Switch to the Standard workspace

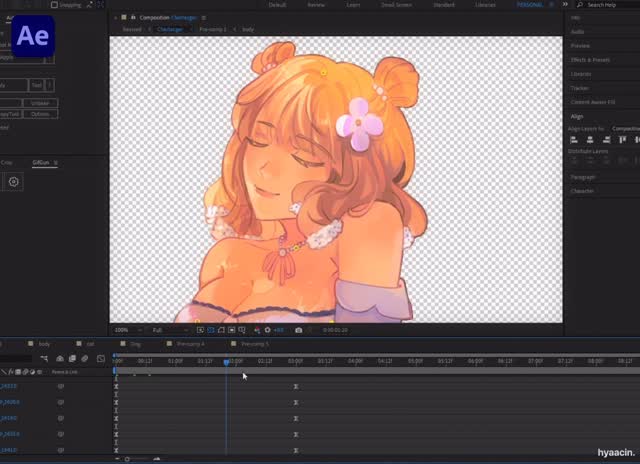tap(444, 5)
